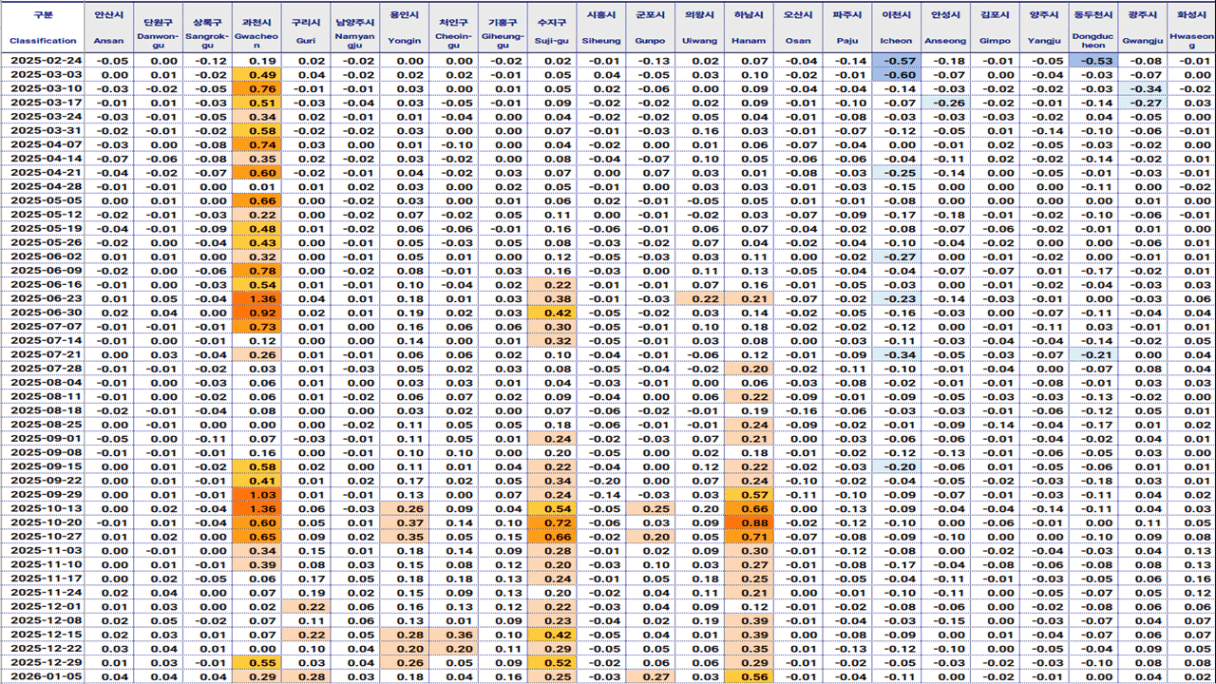The width and height of the screenshot is (1216, 684).
Task: Select Hanam cell 0.56 in 2026-01-05 row
Action: pos(749,677)
